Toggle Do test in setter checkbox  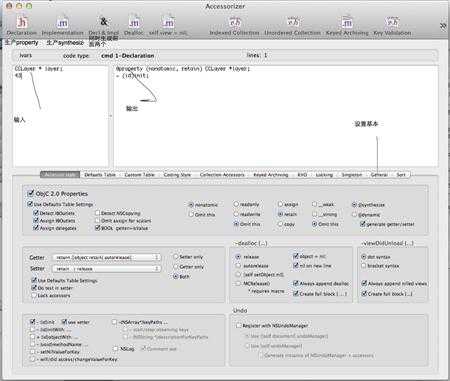click(34, 288)
